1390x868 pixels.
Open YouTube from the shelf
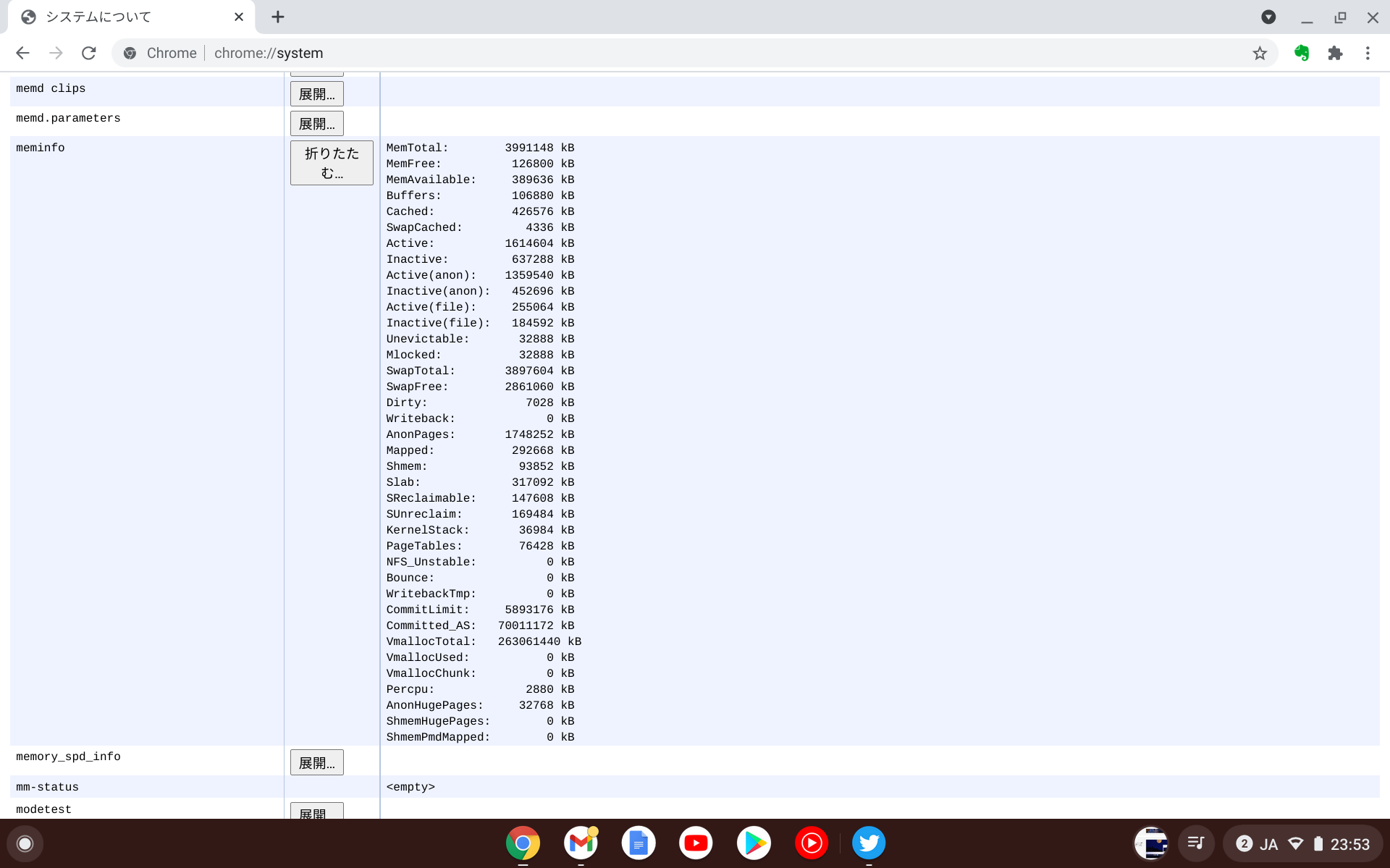click(696, 843)
